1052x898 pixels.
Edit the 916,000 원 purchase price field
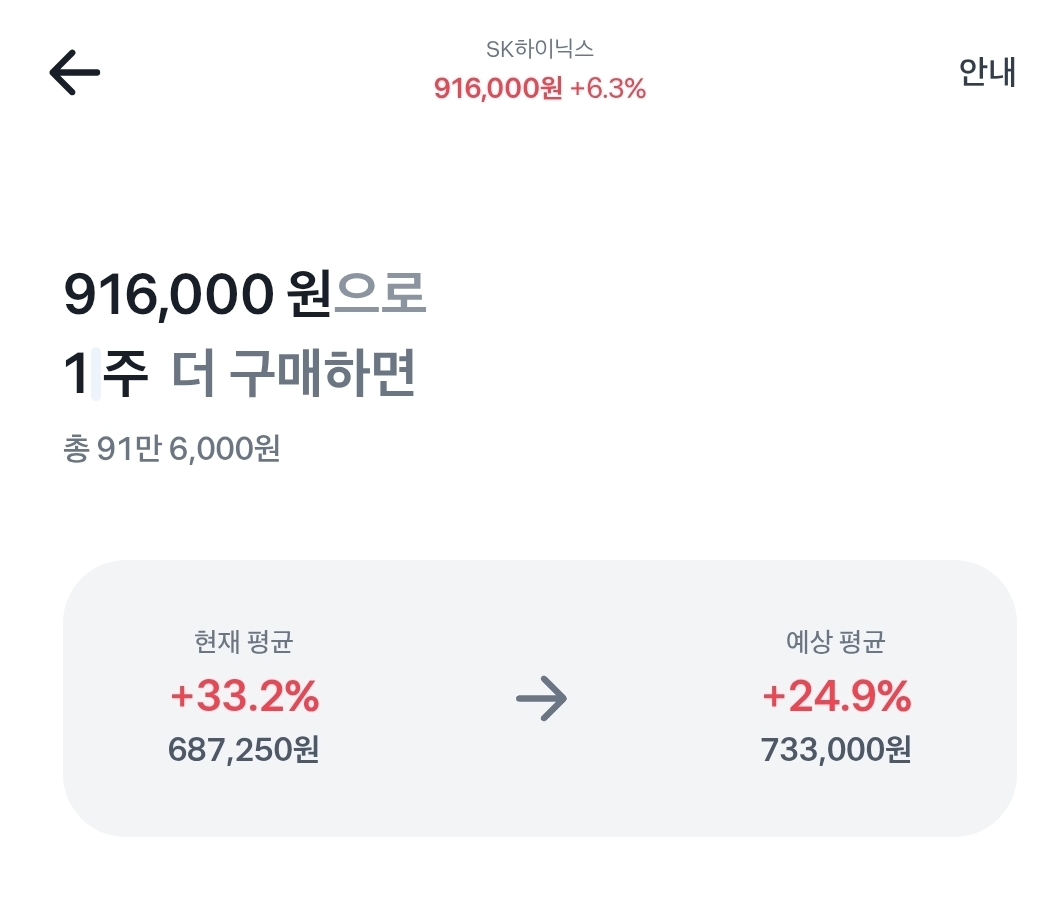coord(167,295)
